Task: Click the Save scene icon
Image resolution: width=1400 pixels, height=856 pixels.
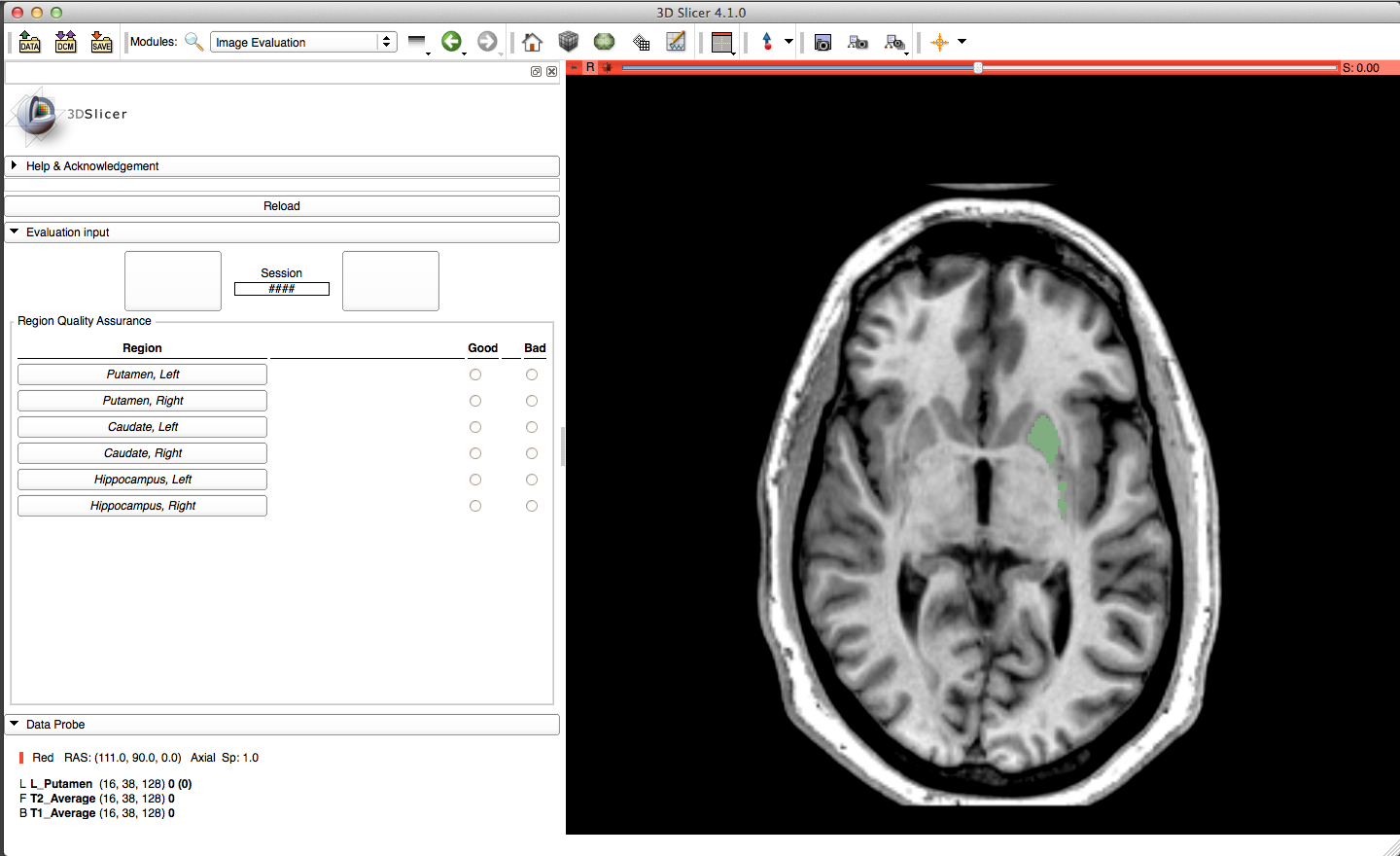Action: pos(101,42)
